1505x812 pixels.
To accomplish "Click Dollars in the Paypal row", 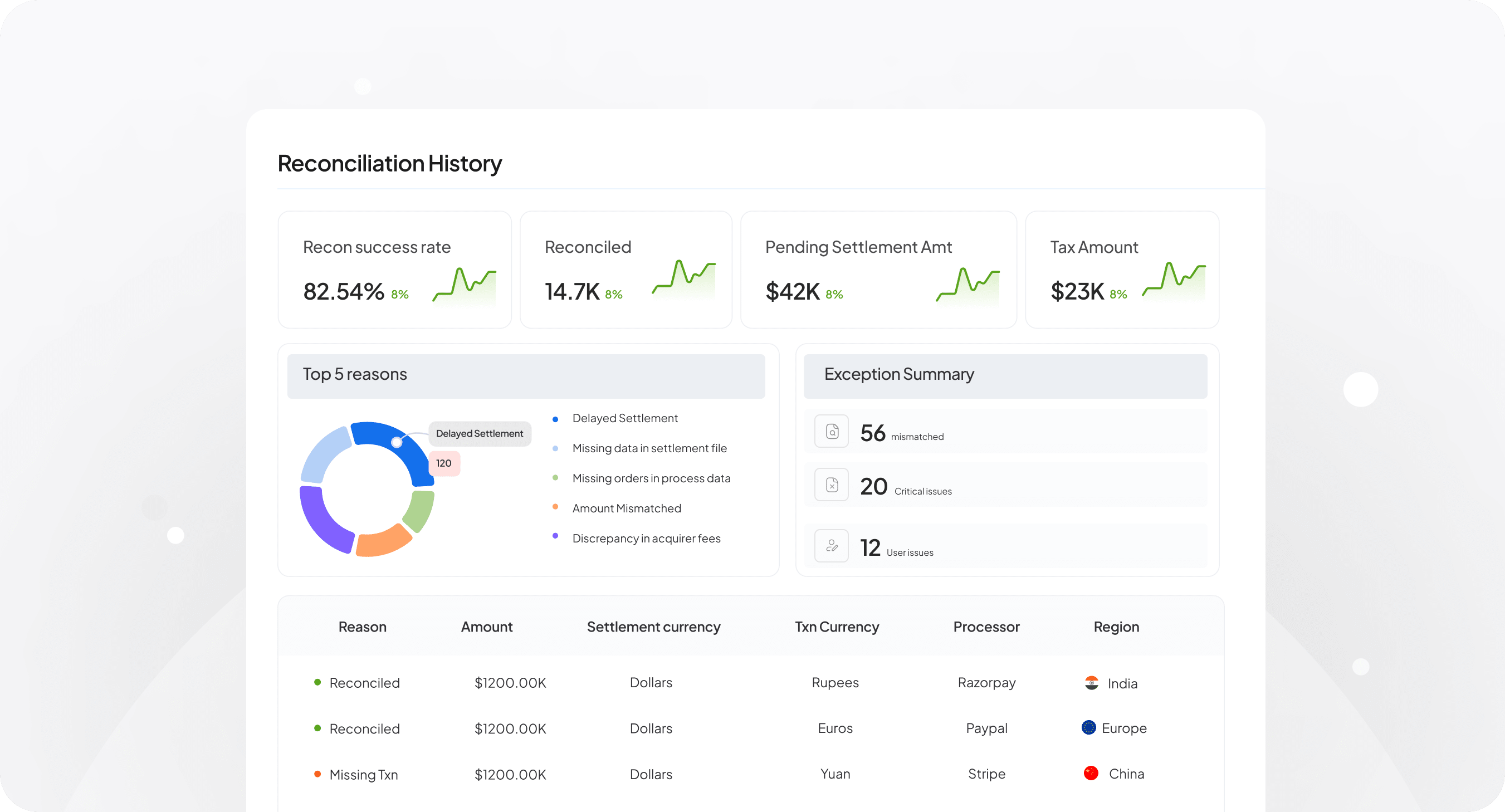I will coord(651,728).
